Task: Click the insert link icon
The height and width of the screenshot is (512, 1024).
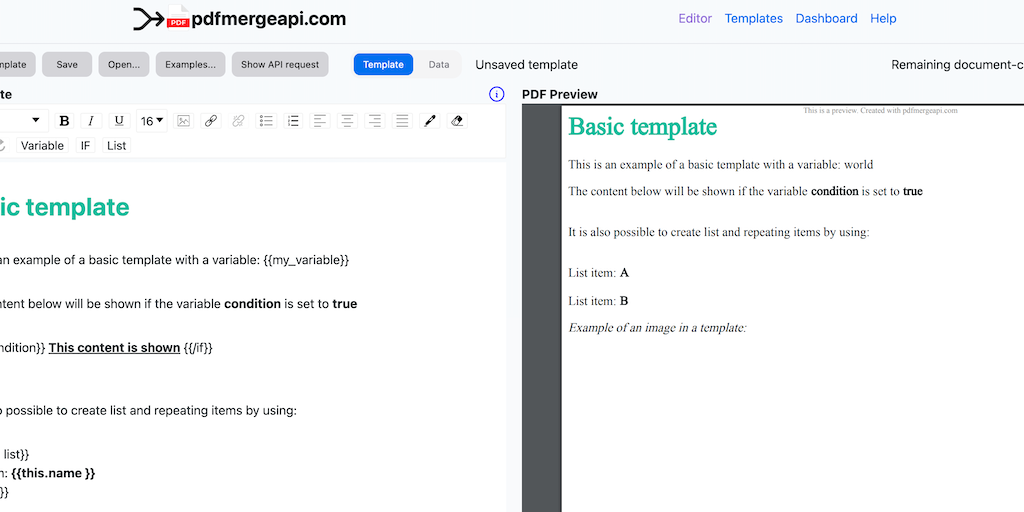Action: point(210,121)
